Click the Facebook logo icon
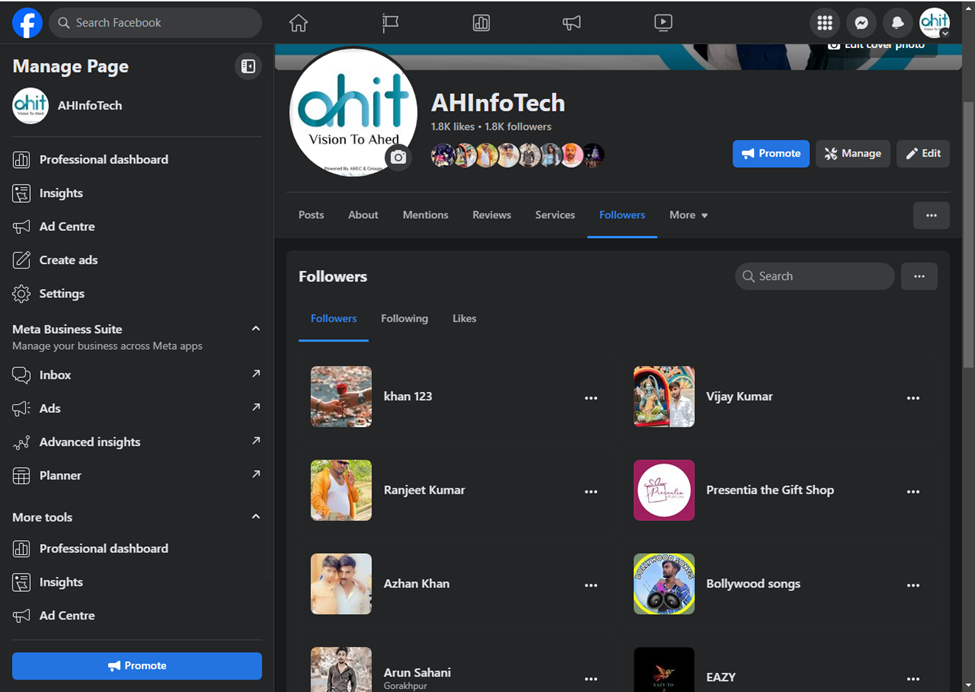Viewport: 975px width, 692px height. point(27,23)
